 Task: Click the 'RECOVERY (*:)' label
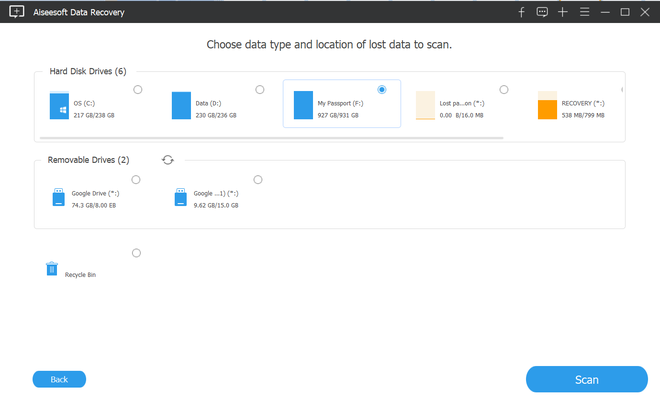583,103
